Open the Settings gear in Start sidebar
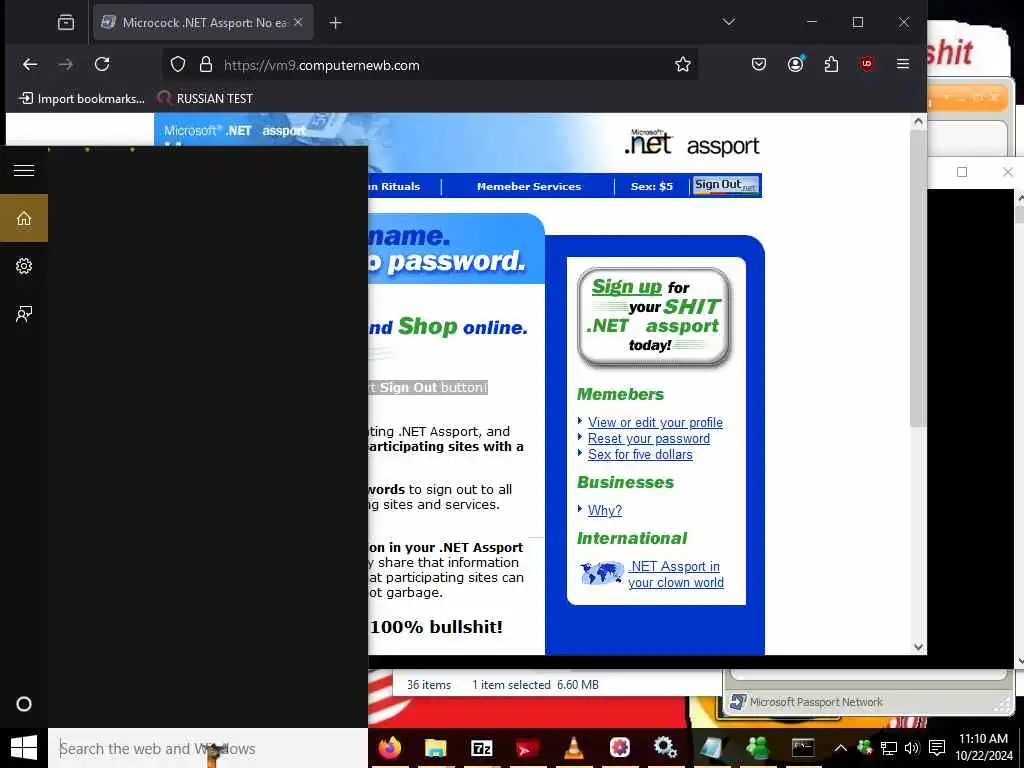 click(x=24, y=266)
